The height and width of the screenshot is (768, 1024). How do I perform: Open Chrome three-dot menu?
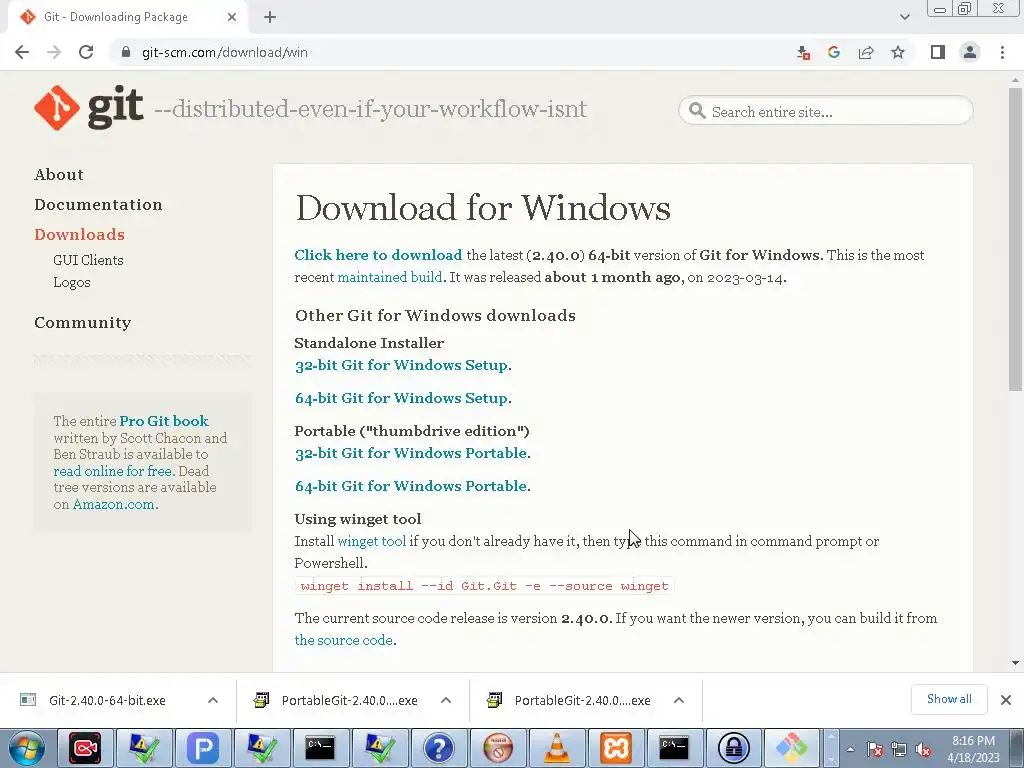coord(1002,52)
